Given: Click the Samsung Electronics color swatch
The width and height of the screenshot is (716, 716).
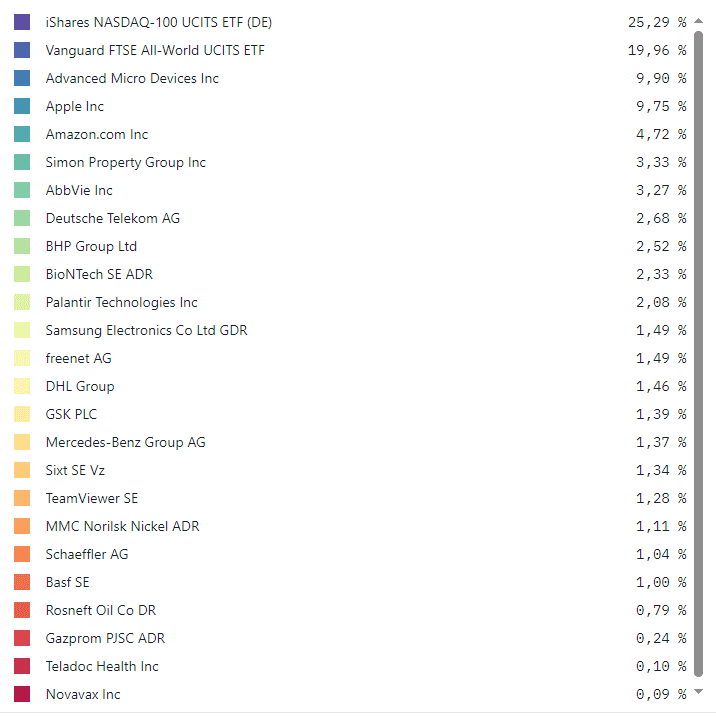Looking at the screenshot, I should (x=22, y=330).
